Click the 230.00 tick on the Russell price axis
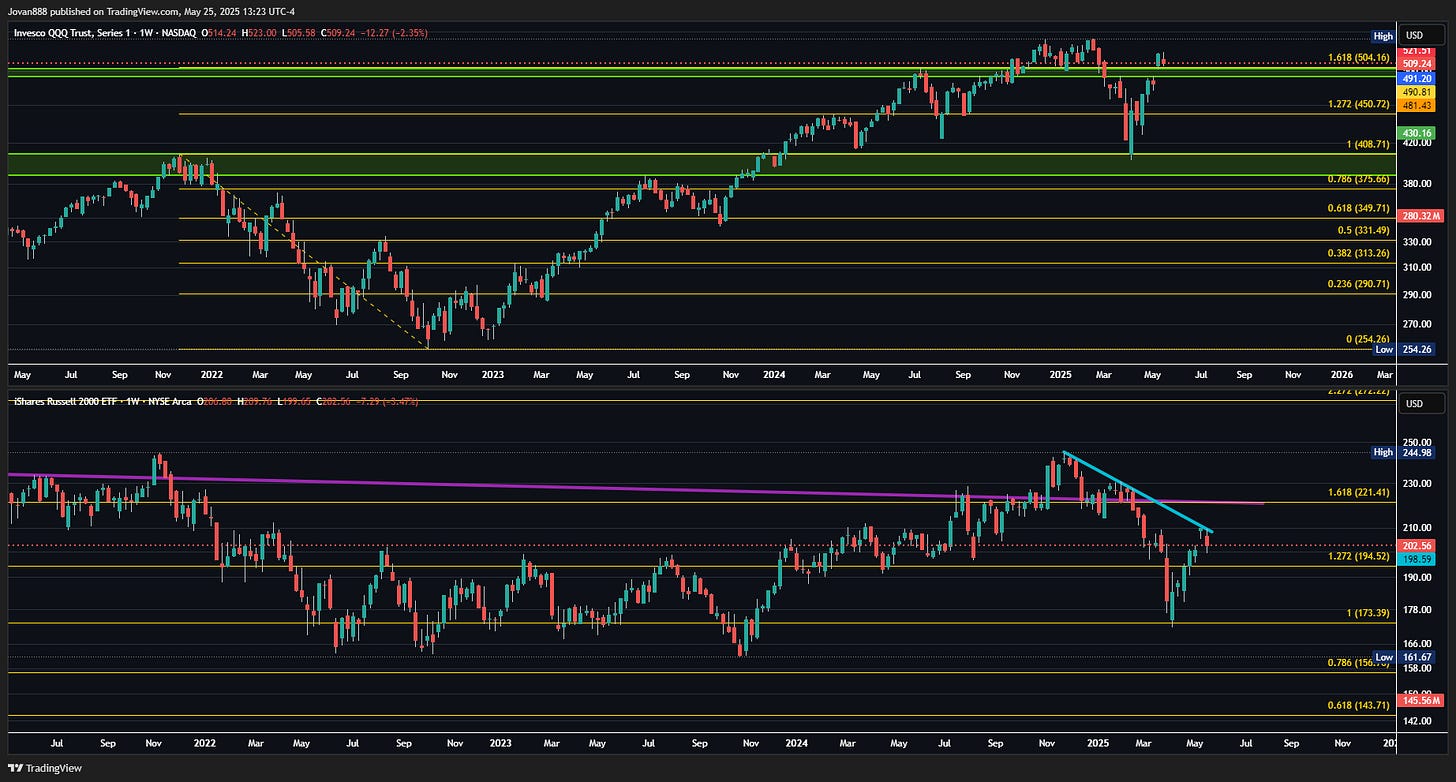 point(1418,484)
